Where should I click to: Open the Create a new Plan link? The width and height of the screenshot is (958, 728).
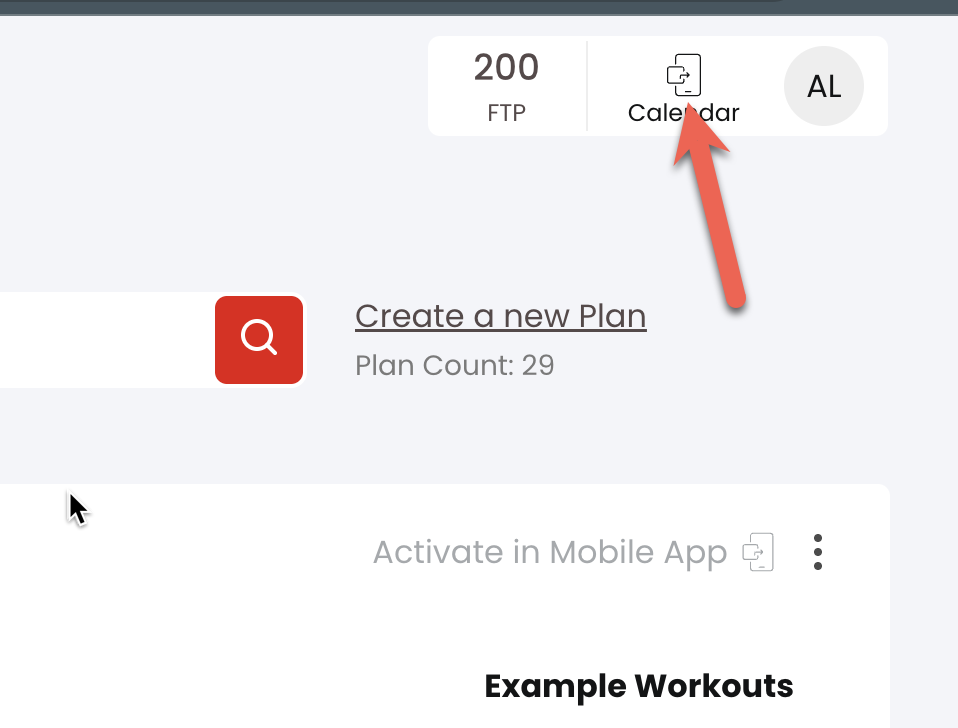click(x=501, y=316)
